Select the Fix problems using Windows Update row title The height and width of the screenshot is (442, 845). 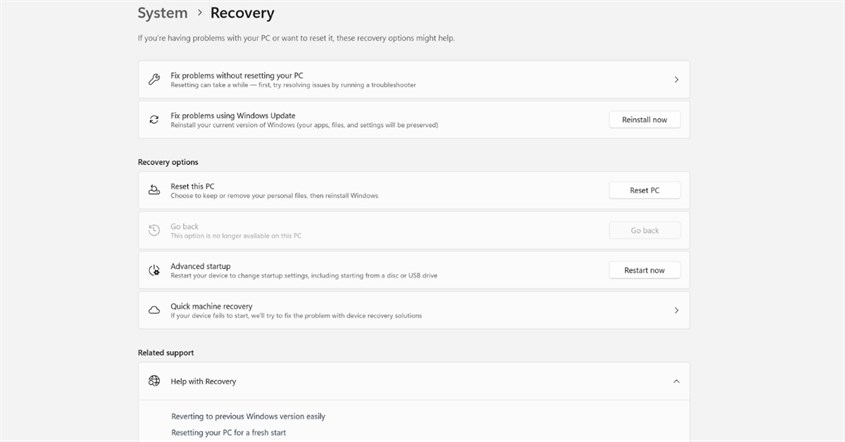coord(233,115)
